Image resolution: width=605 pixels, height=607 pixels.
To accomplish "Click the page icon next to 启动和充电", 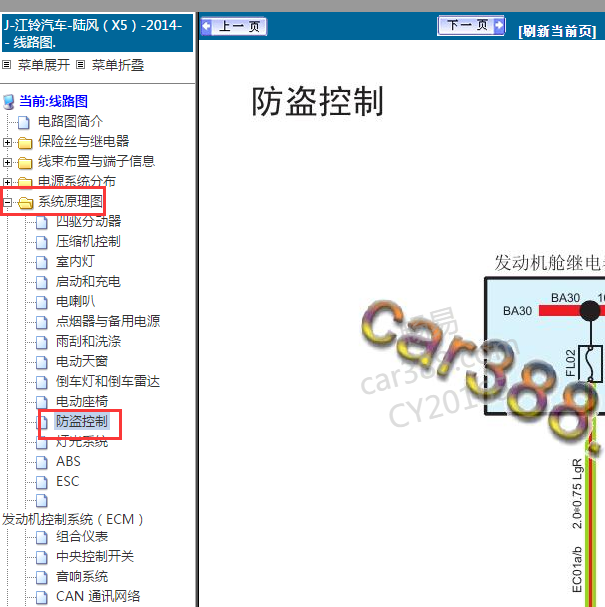I will (42, 282).
